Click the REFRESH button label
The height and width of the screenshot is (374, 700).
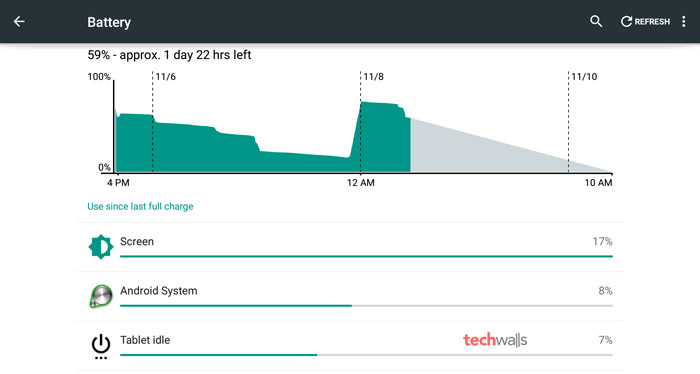point(652,21)
